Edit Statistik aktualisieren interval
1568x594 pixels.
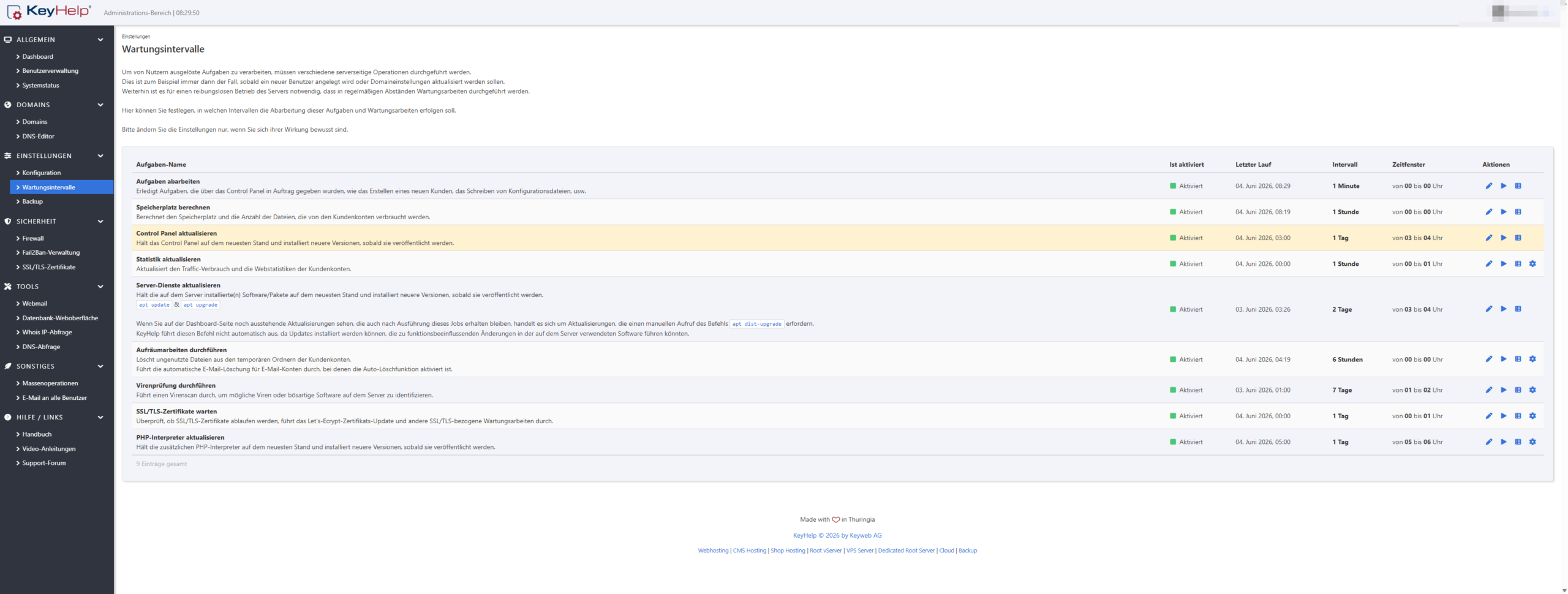(1489, 264)
